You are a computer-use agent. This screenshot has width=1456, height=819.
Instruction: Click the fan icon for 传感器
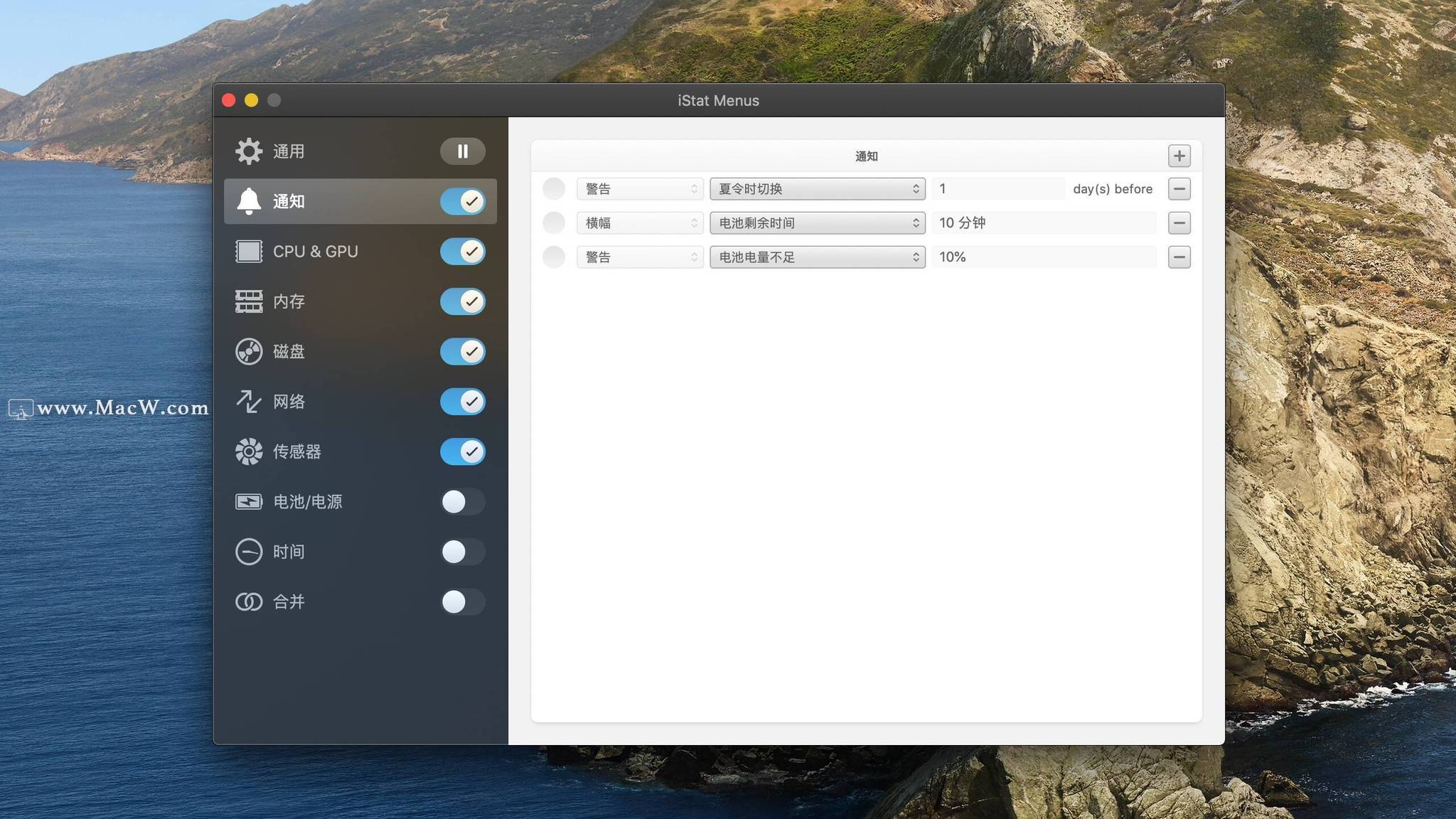pyautogui.click(x=249, y=451)
